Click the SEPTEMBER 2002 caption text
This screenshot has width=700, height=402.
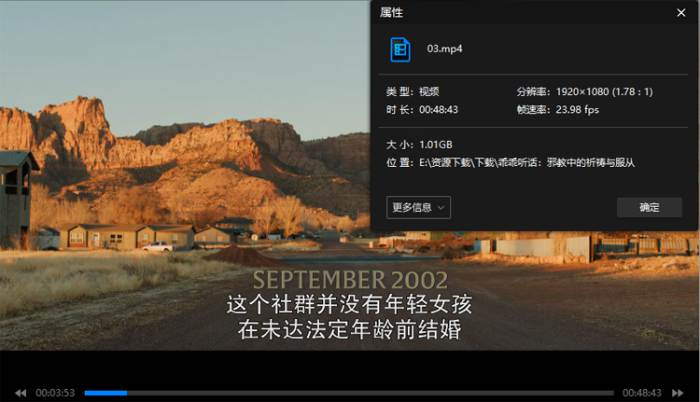coord(350,280)
